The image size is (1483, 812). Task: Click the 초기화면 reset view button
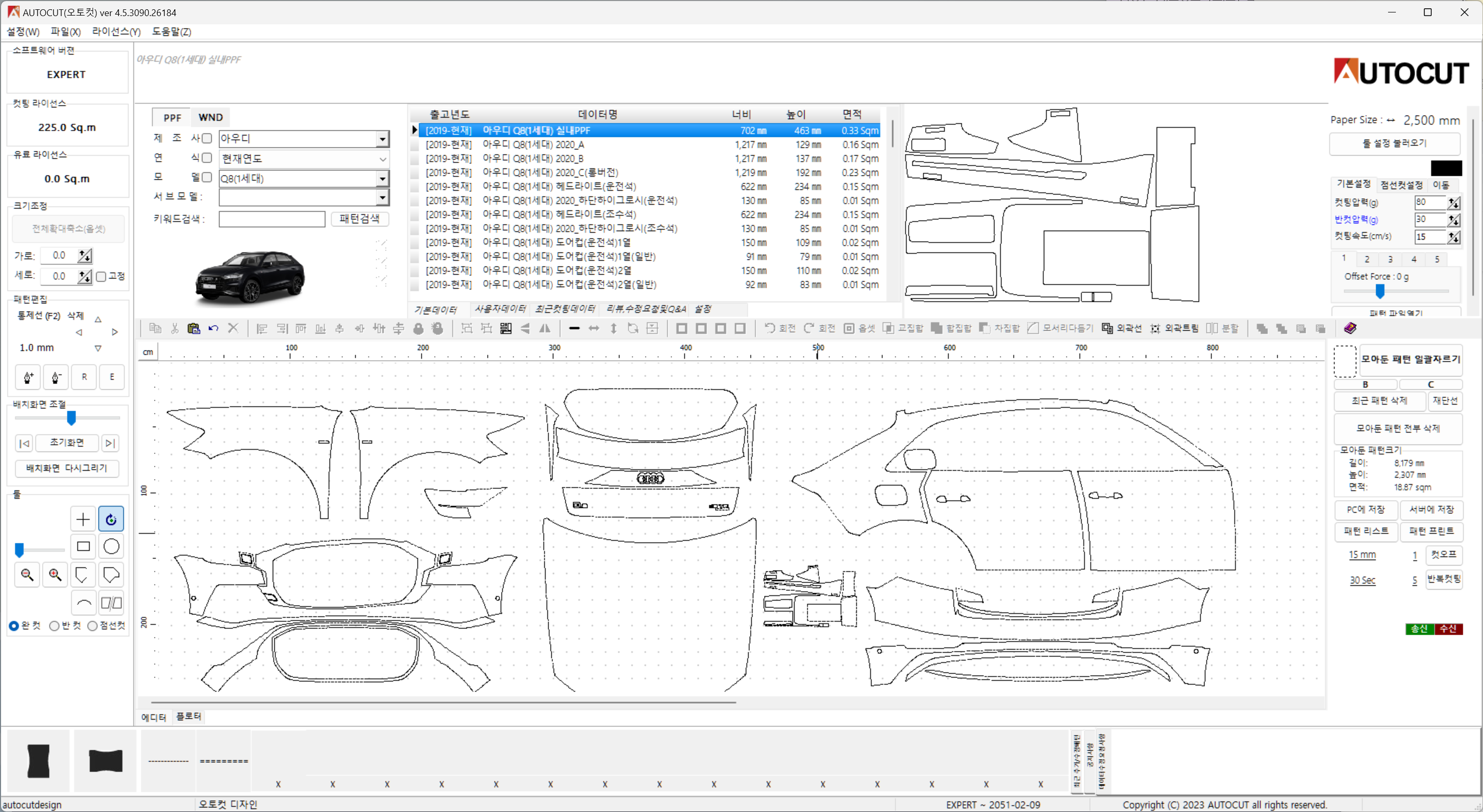coord(67,442)
